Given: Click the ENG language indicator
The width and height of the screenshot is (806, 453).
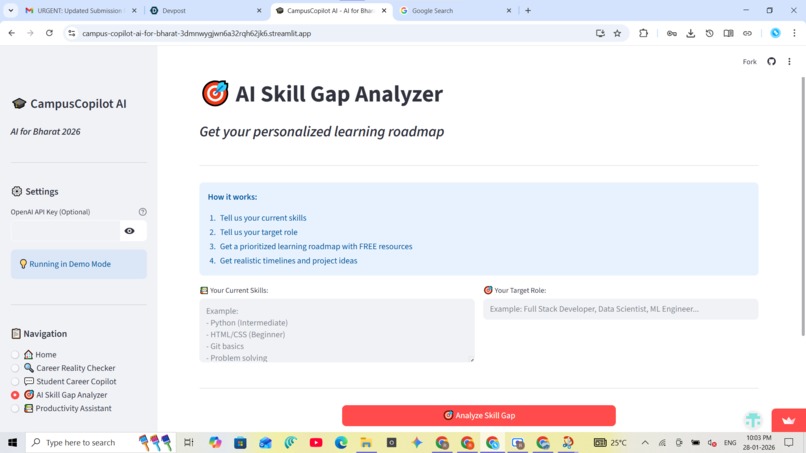Looking at the screenshot, I should [x=730, y=443].
